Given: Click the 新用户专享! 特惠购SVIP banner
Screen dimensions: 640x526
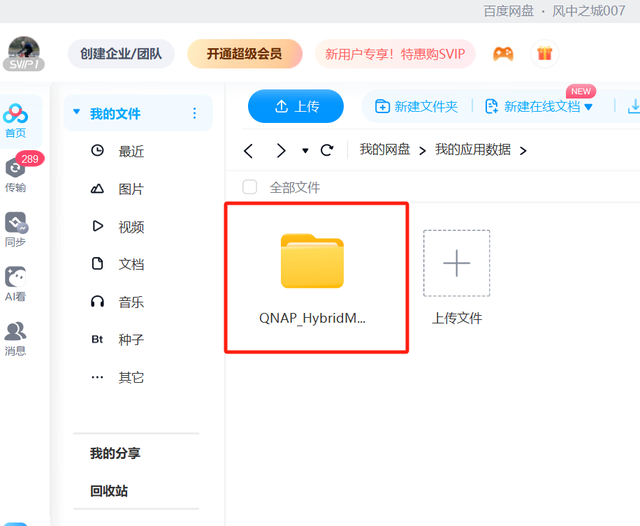Looking at the screenshot, I should pyautogui.click(x=395, y=53).
